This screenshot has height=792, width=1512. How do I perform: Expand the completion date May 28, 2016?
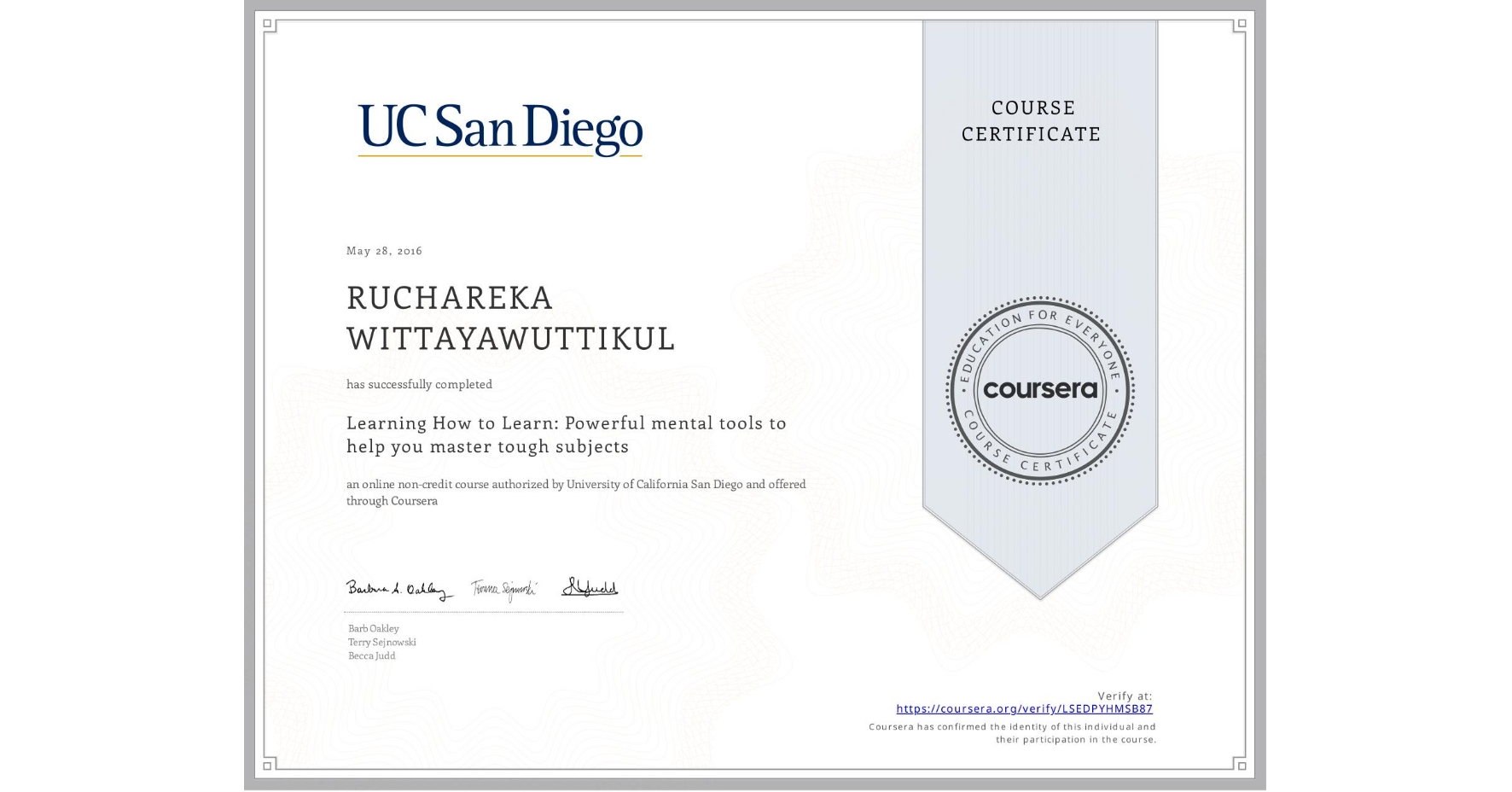(383, 251)
